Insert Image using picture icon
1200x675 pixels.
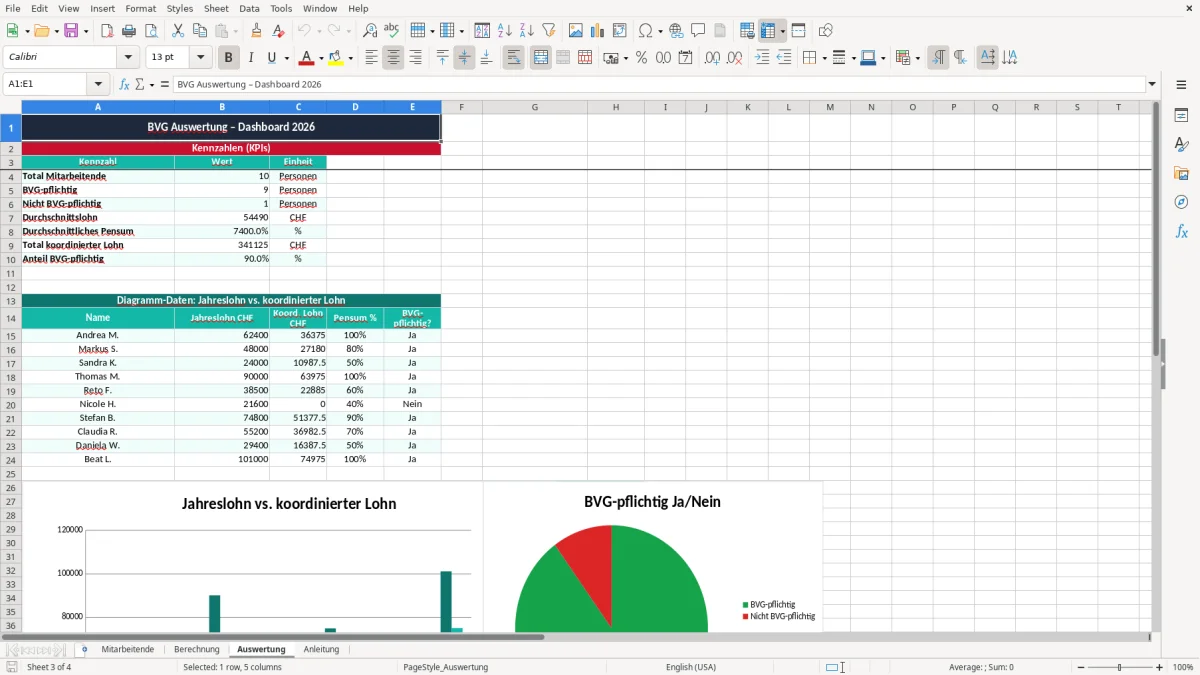(x=576, y=31)
